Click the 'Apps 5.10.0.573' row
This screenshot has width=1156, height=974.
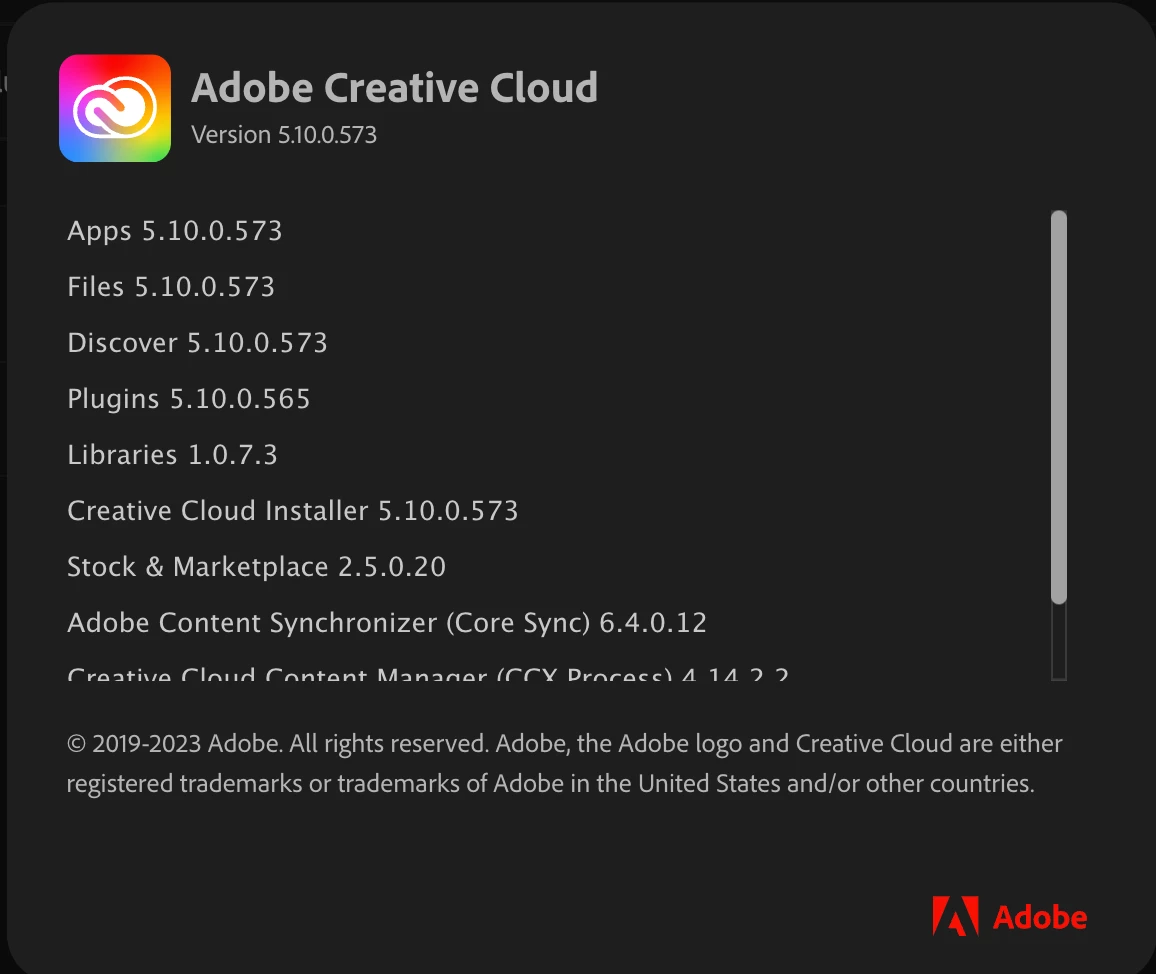pyautogui.click(x=175, y=231)
